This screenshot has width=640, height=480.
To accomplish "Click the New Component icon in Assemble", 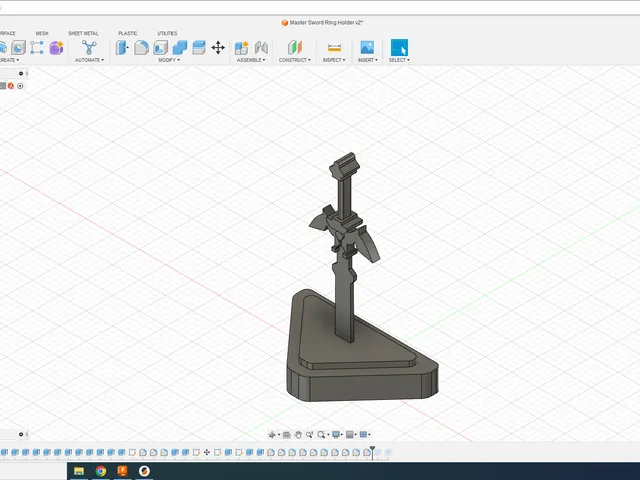I will click(x=241, y=48).
